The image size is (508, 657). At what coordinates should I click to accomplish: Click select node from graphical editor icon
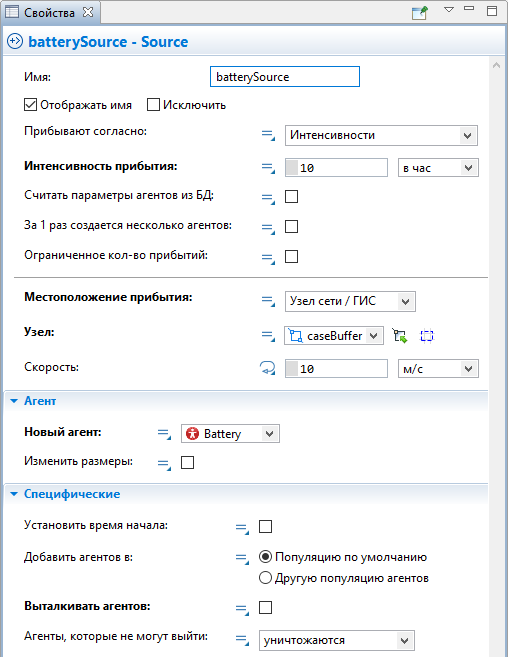coord(400,336)
